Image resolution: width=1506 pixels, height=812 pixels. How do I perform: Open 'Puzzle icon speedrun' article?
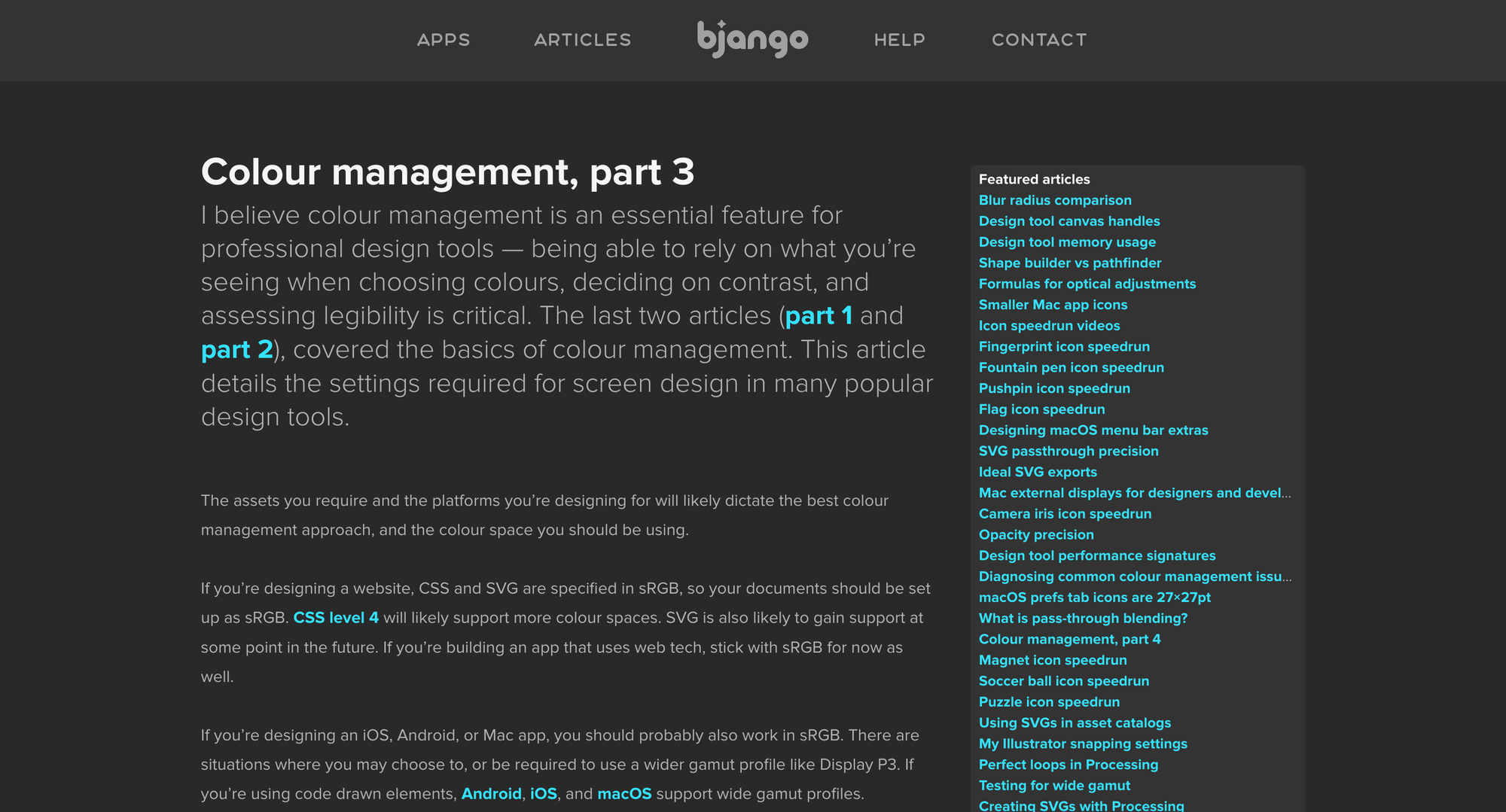[1049, 702]
